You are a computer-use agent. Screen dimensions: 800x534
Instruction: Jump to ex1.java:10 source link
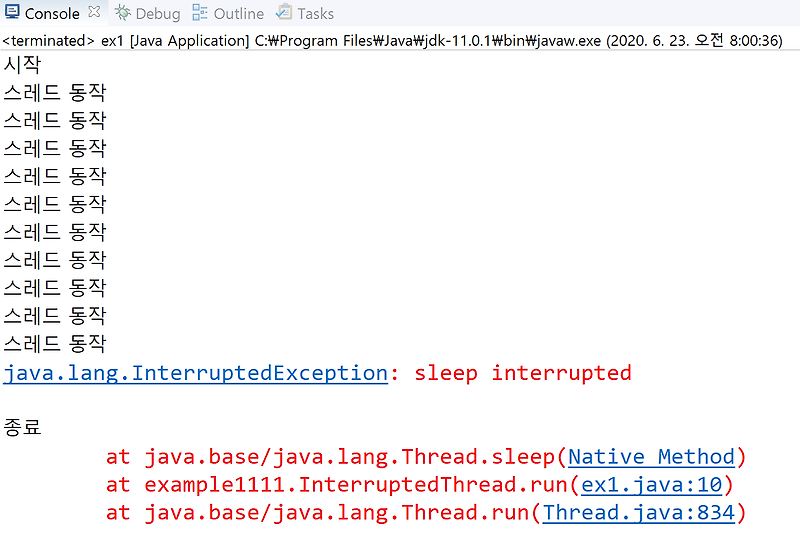(652, 485)
